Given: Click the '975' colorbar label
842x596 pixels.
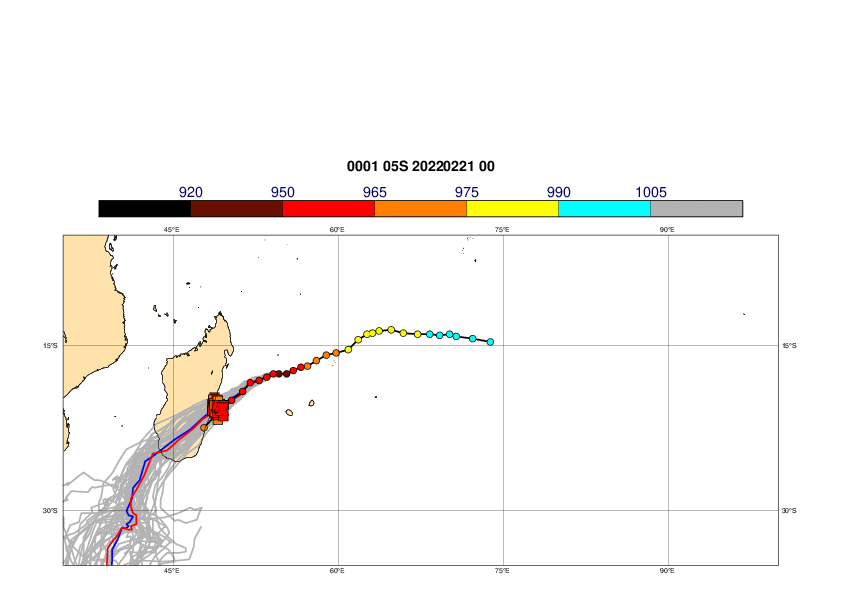Looking at the screenshot, I should [467, 192].
